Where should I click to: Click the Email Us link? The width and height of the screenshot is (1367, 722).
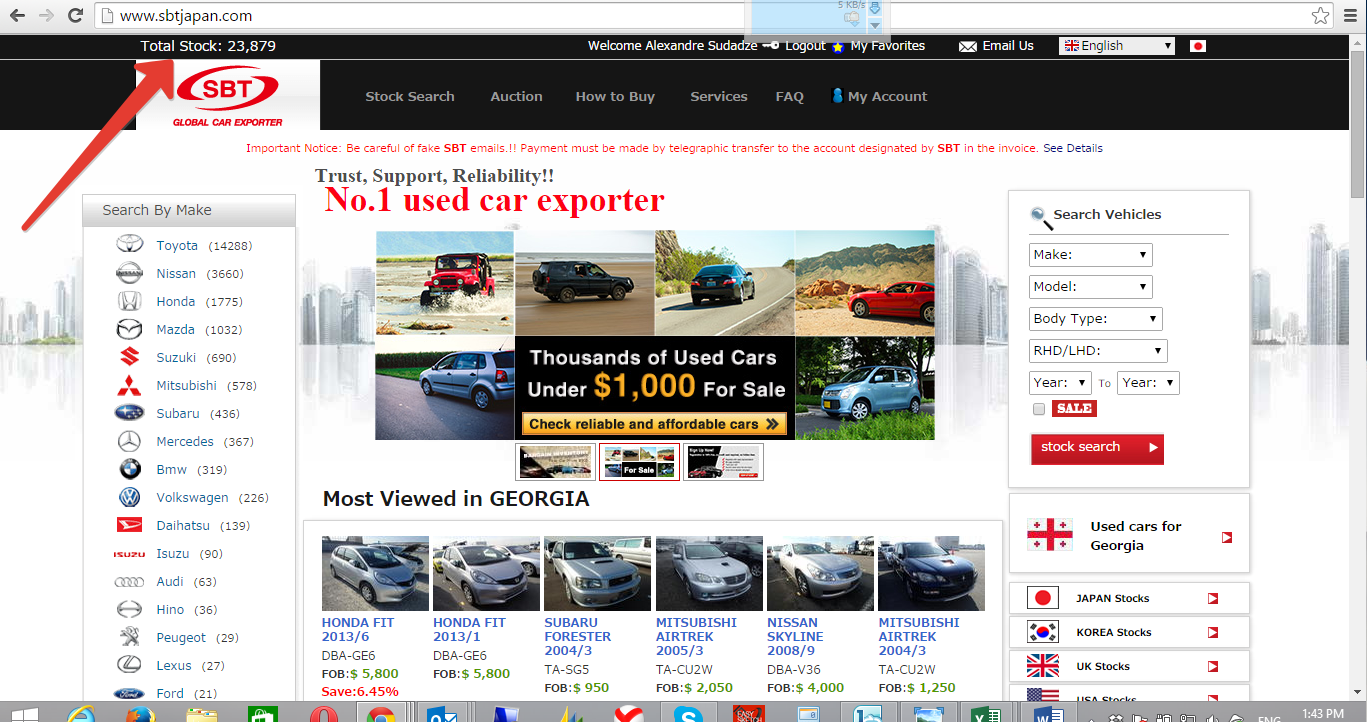click(x=1008, y=46)
